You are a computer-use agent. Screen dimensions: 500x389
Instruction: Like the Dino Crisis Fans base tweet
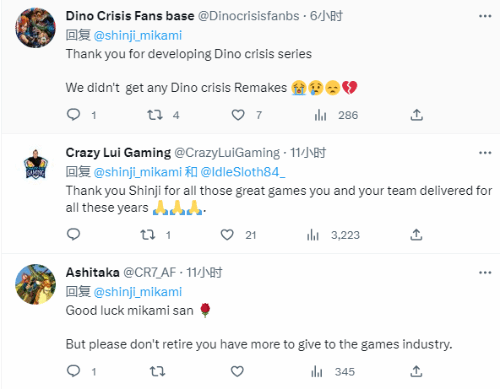(x=238, y=115)
